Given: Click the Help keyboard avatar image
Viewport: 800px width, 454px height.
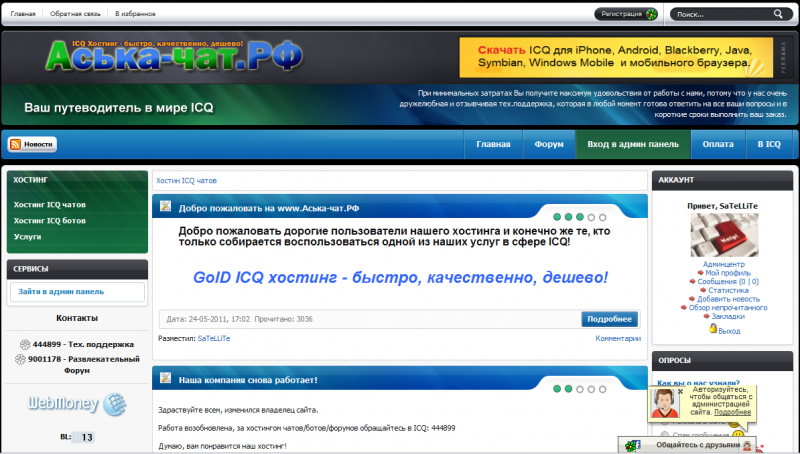Looking at the screenshot, I should (x=724, y=235).
